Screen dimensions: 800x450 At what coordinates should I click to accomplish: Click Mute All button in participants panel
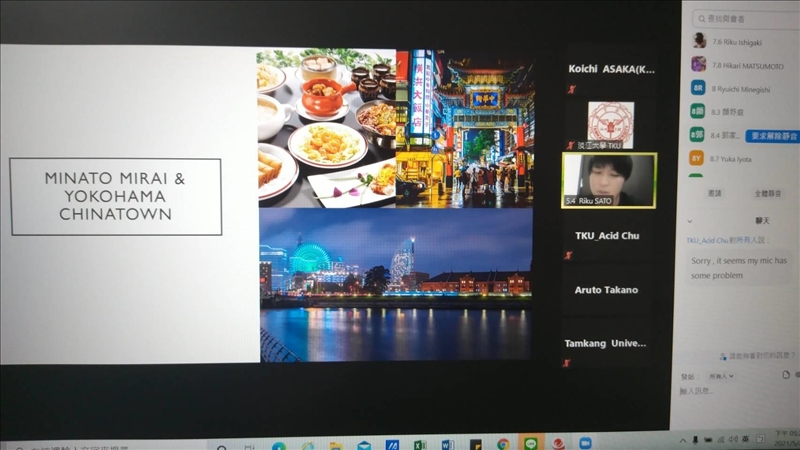(x=768, y=192)
